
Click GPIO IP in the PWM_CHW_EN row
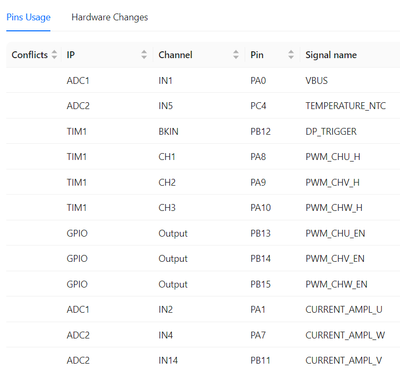pos(77,284)
